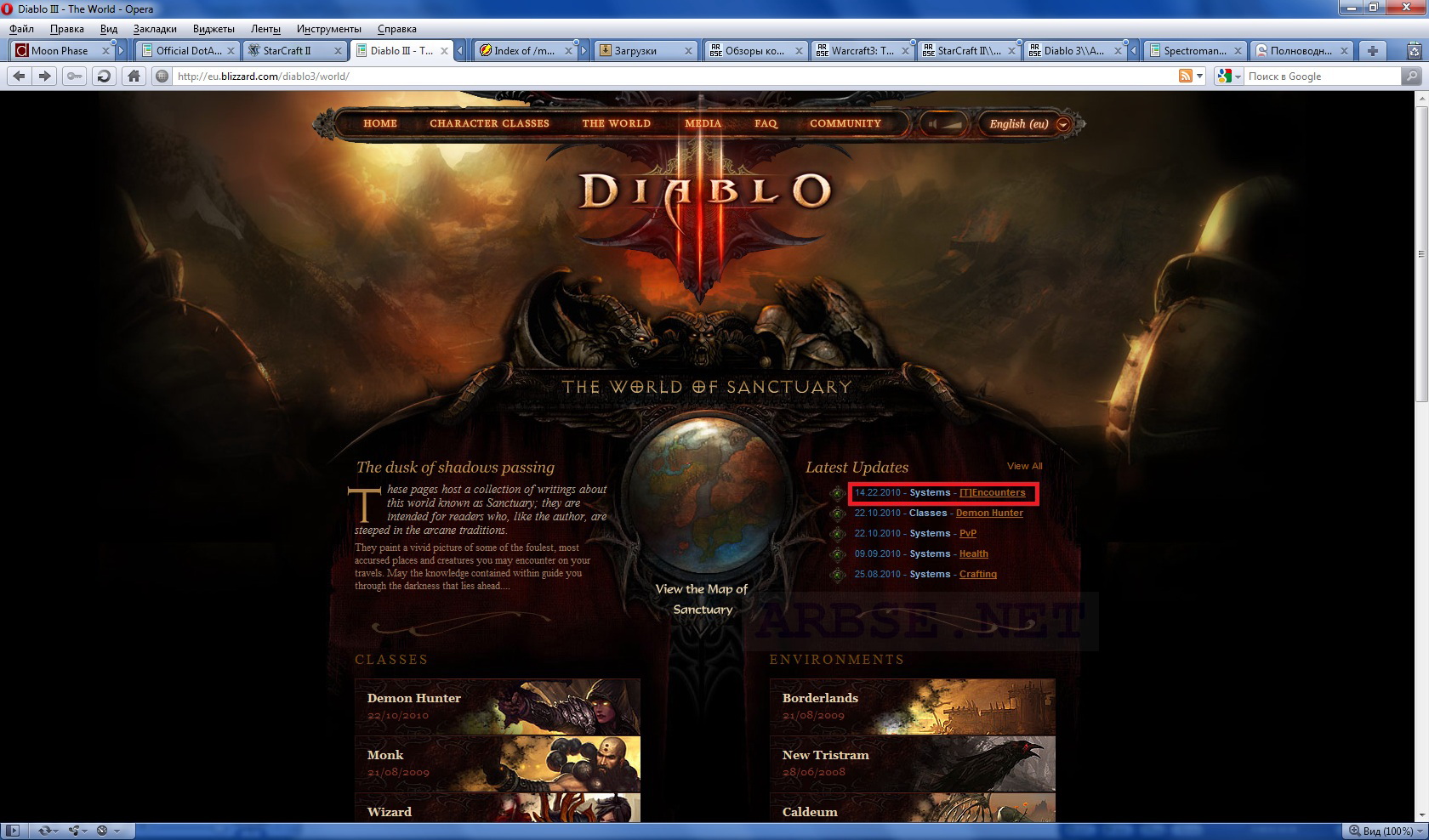Collapse the tab stack arrow before Index of tab
Image resolution: width=1429 pixels, height=840 pixels.
coord(460,51)
